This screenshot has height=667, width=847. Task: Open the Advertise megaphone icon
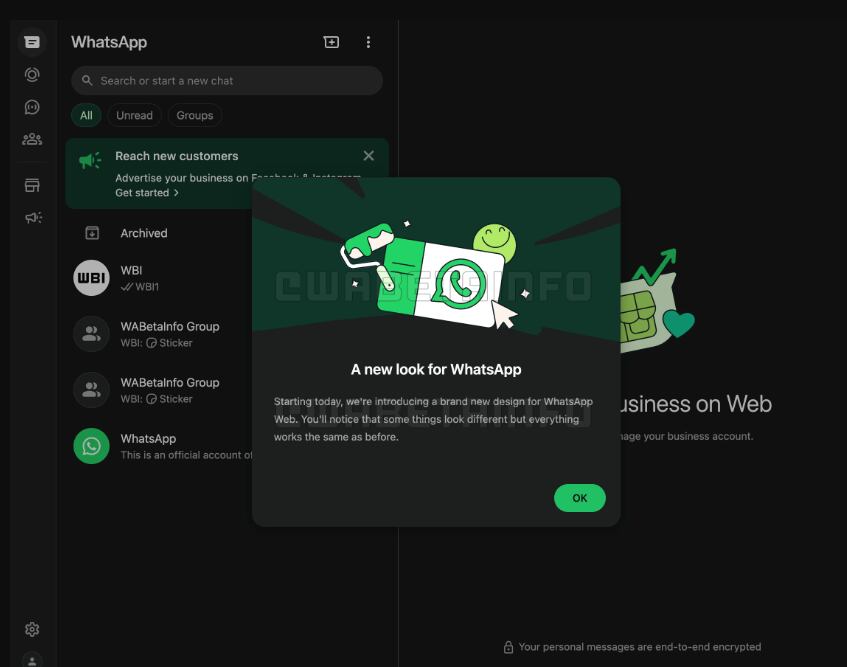click(x=32, y=217)
